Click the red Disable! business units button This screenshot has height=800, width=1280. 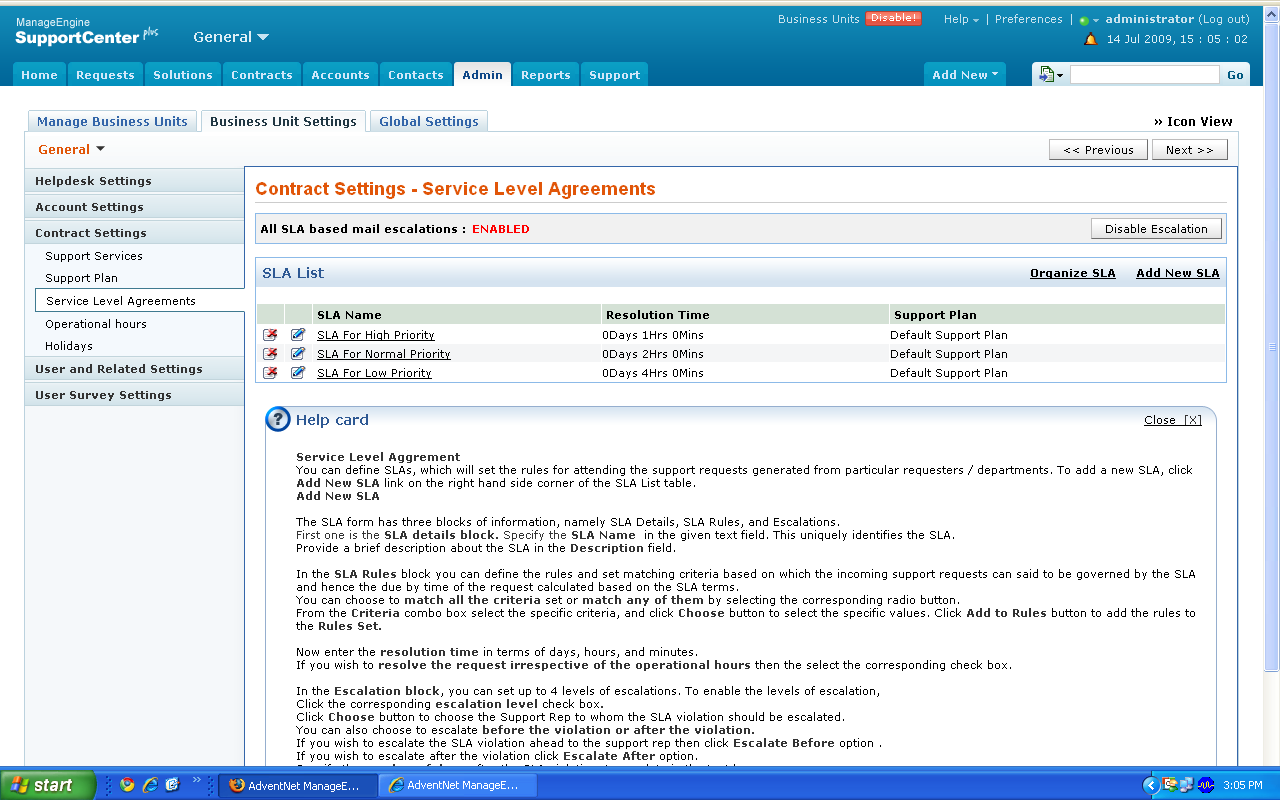click(893, 19)
